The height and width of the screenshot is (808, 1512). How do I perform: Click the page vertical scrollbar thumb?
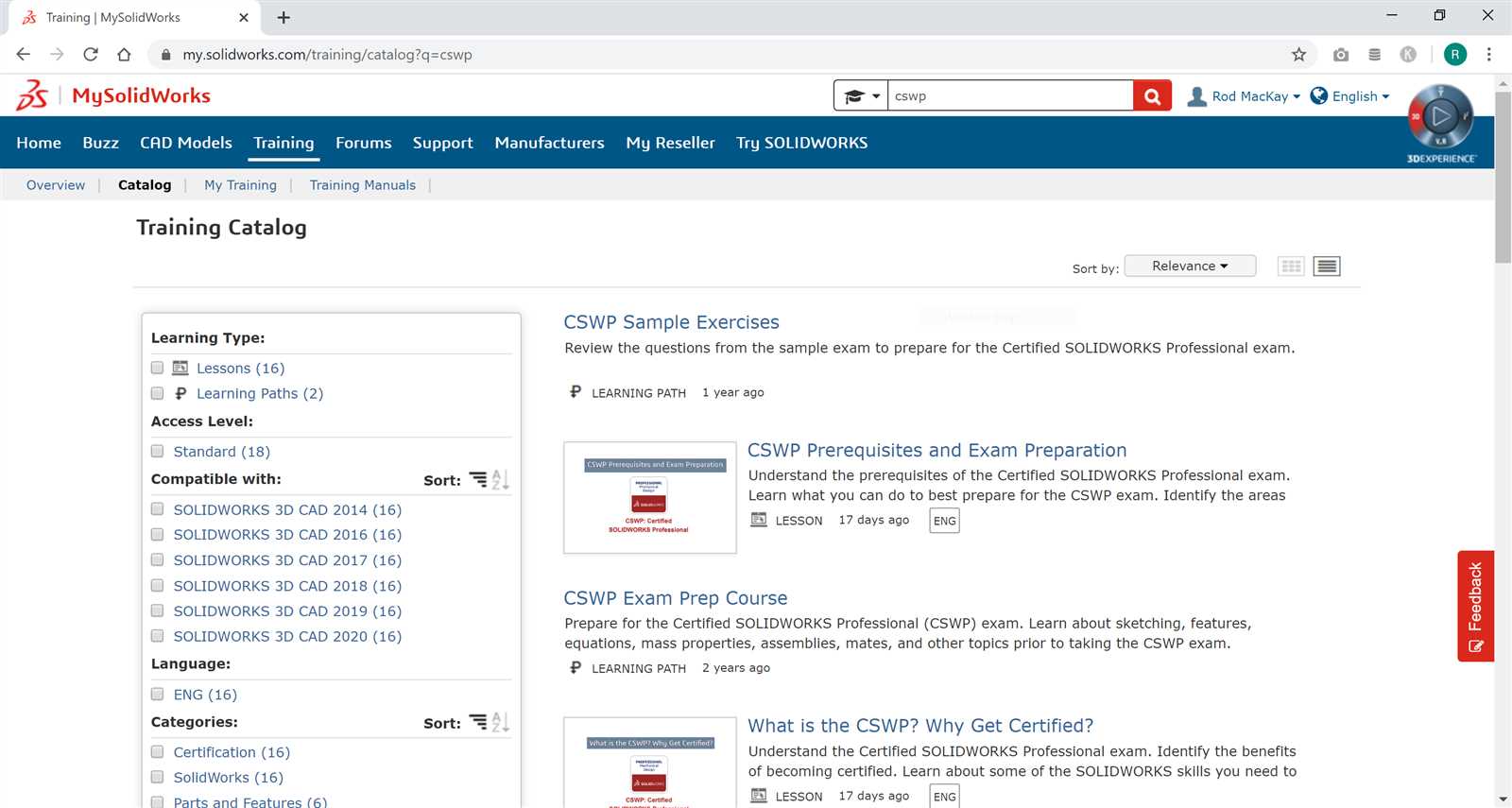[1503, 177]
